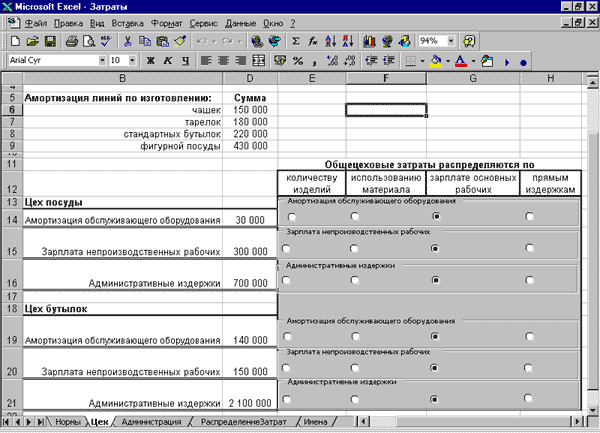Sort descending with the Z-A icon

[347, 41]
